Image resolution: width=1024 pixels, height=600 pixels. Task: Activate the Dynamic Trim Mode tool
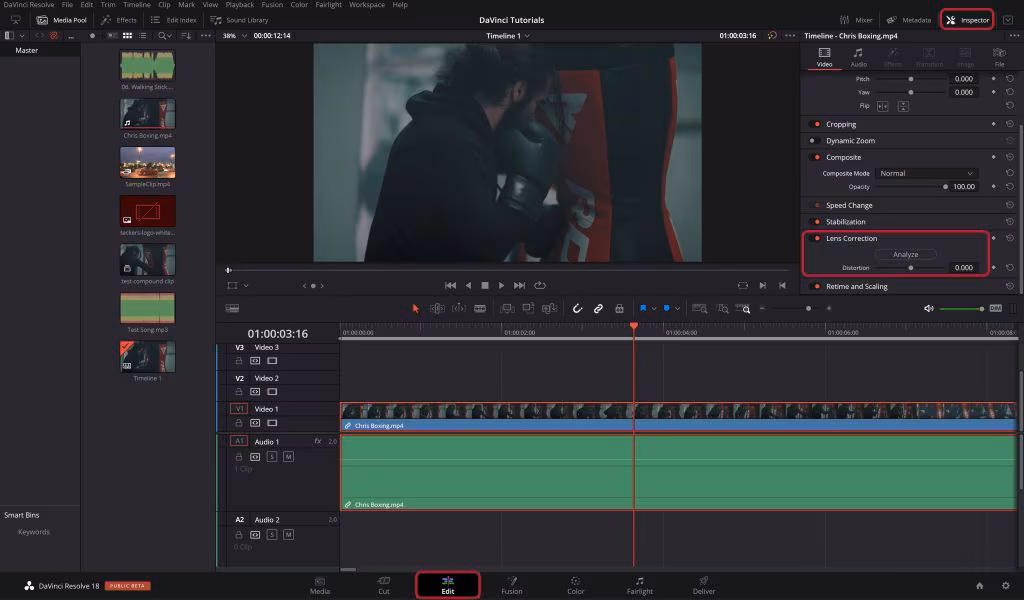coord(459,309)
